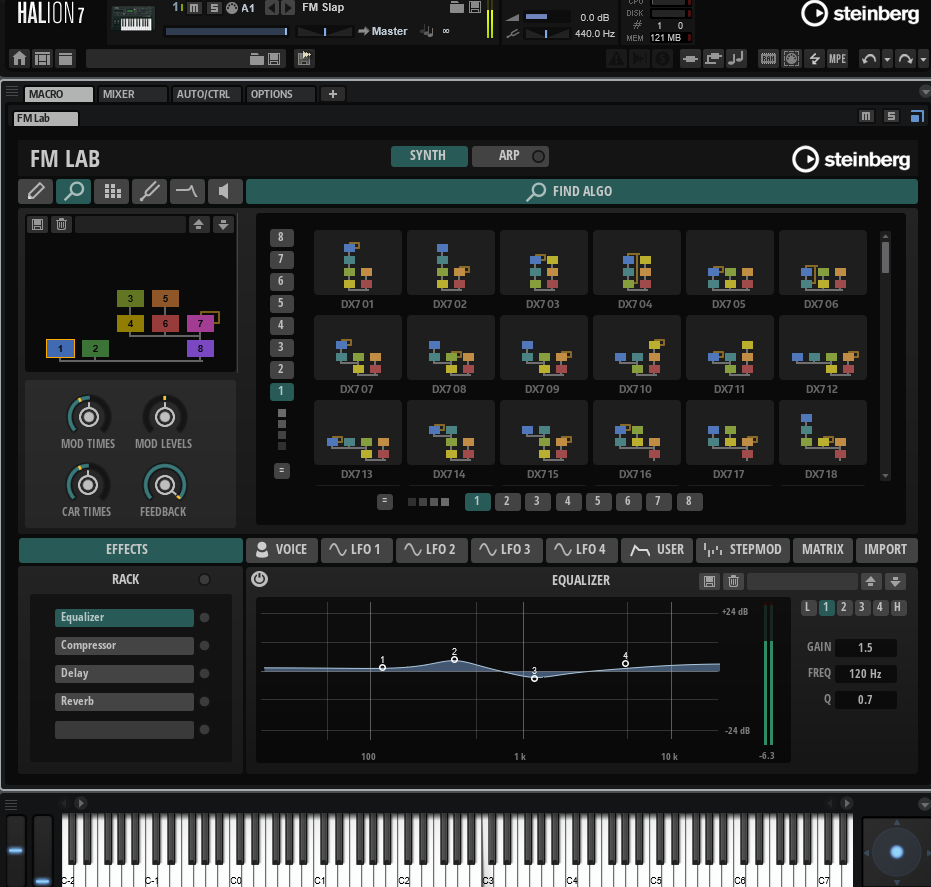Open the Edit page pencil icon

(36, 191)
